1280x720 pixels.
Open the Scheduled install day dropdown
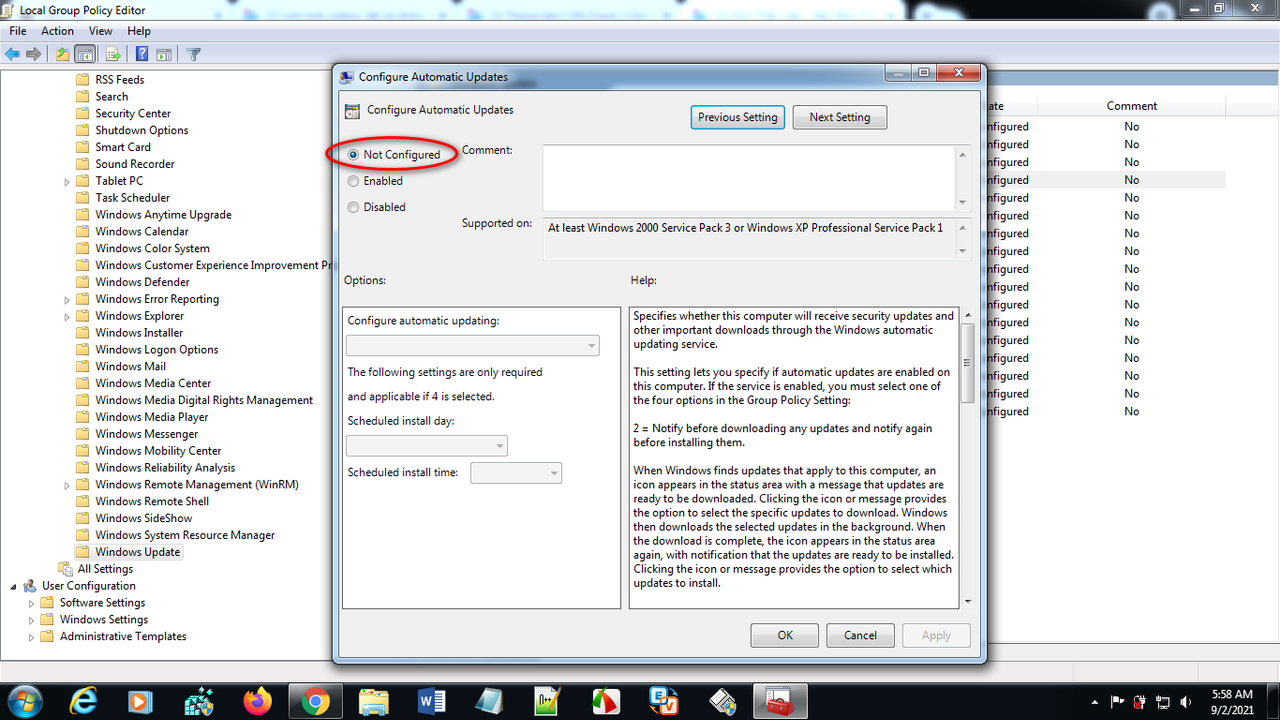point(426,446)
